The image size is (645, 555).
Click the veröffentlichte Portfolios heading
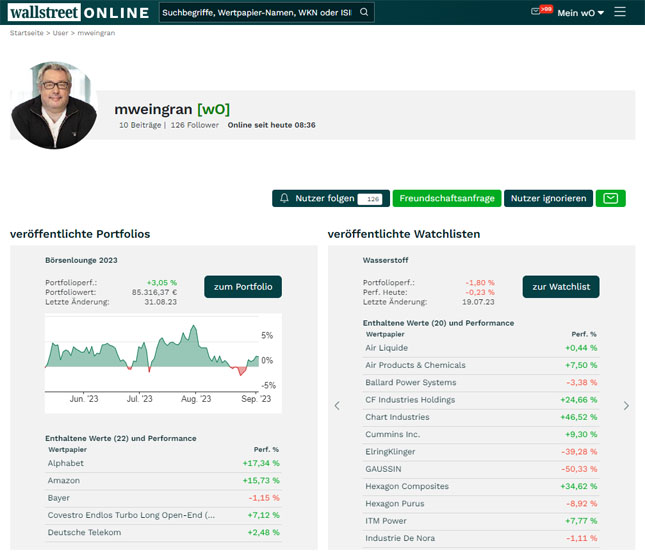[x=80, y=234]
